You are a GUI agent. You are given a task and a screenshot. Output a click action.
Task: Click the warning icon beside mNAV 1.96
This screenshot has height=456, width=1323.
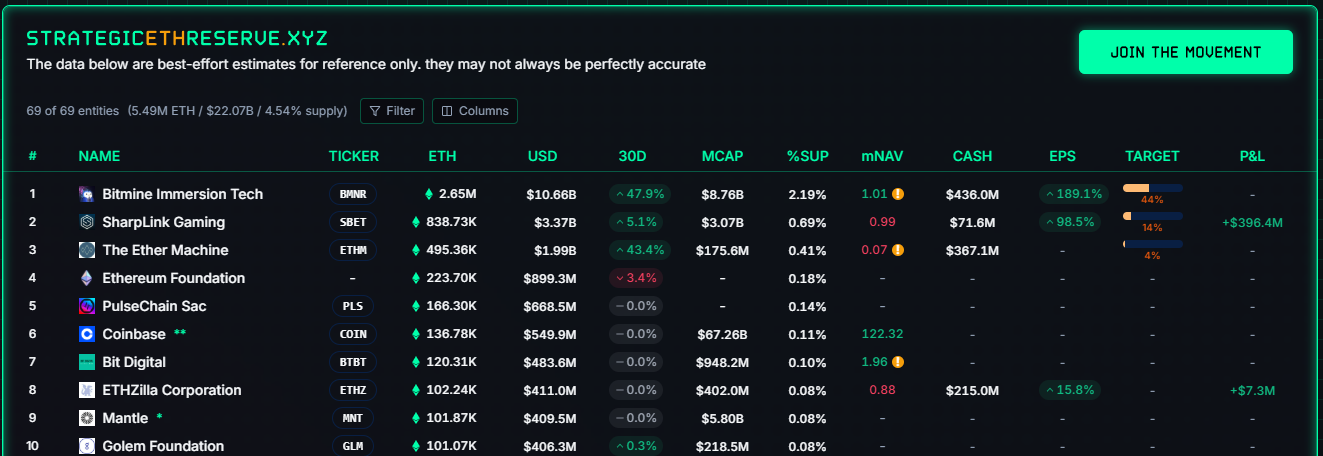tap(898, 362)
